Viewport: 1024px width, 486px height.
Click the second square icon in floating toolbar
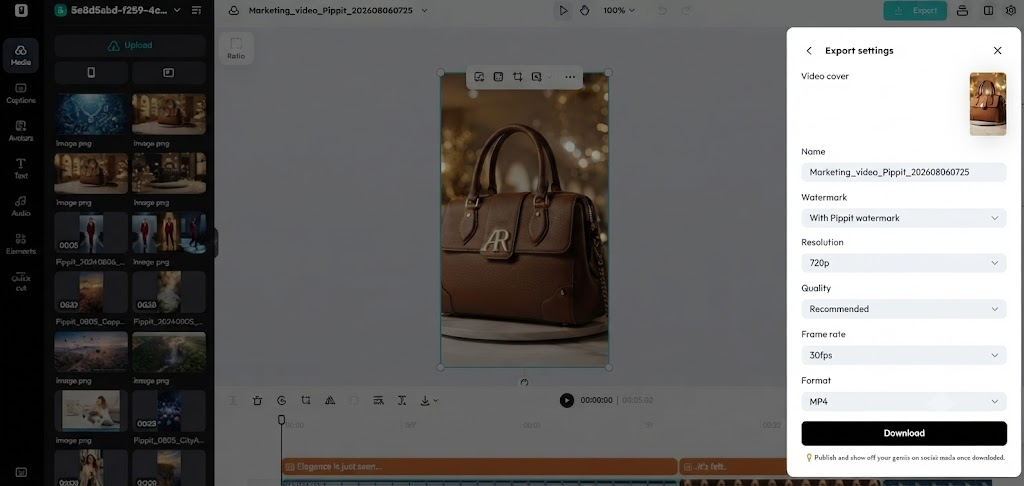(498, 77)
